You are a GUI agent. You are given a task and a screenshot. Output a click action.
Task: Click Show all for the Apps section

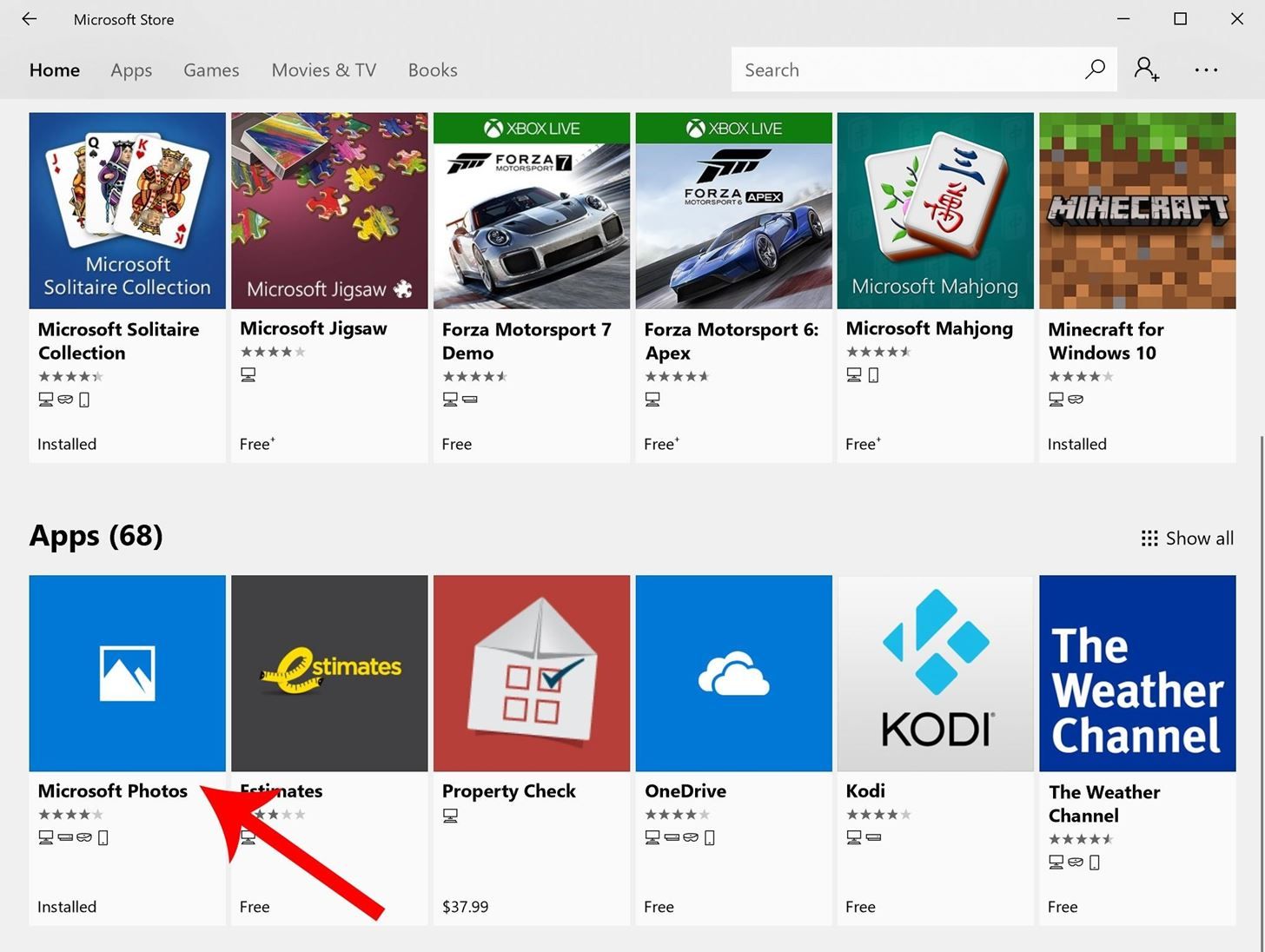click(x=1187, y=539)
